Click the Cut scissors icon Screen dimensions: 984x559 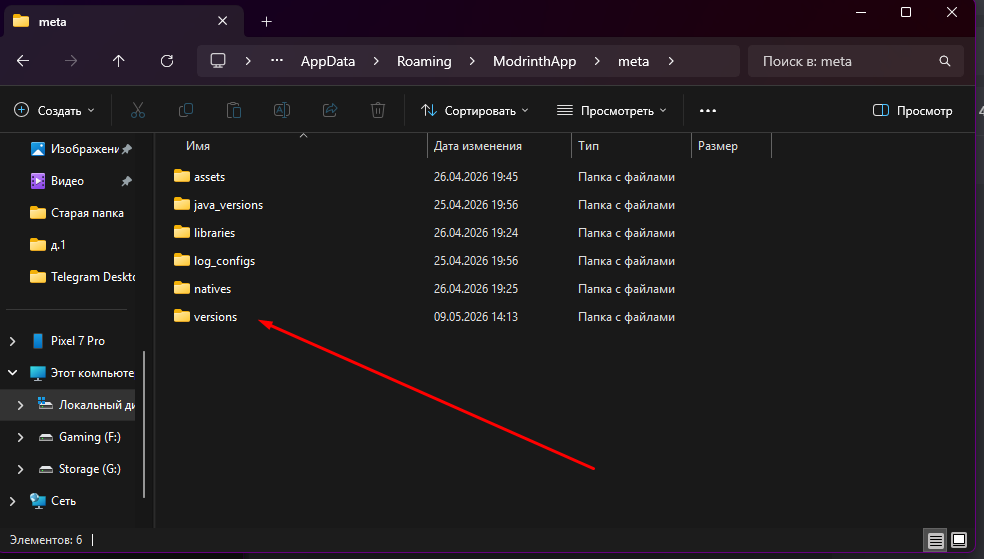point(137,110)
